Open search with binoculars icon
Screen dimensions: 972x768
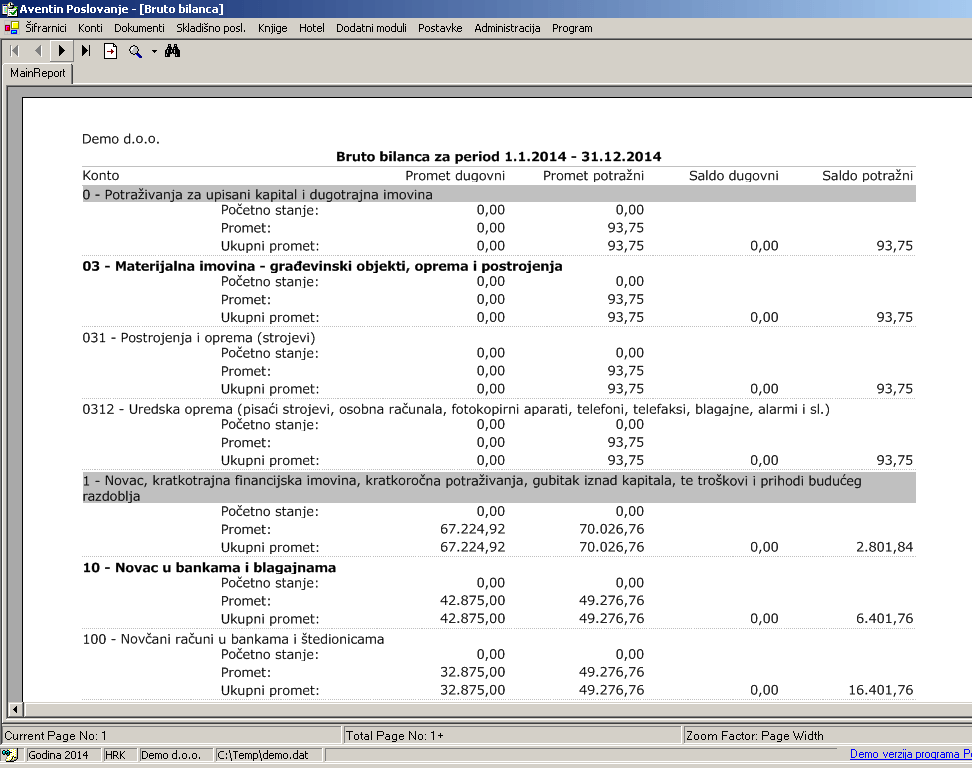172,50
